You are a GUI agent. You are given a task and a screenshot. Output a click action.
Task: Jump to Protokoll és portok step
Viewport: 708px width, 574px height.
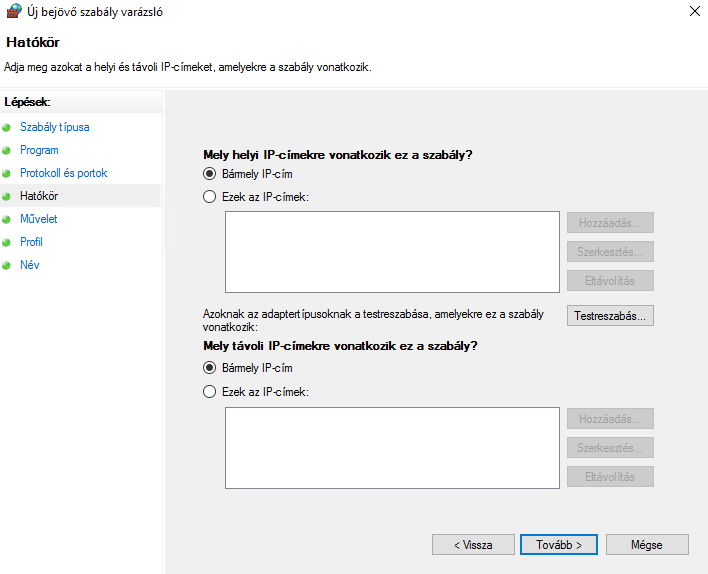coord(63,173)
